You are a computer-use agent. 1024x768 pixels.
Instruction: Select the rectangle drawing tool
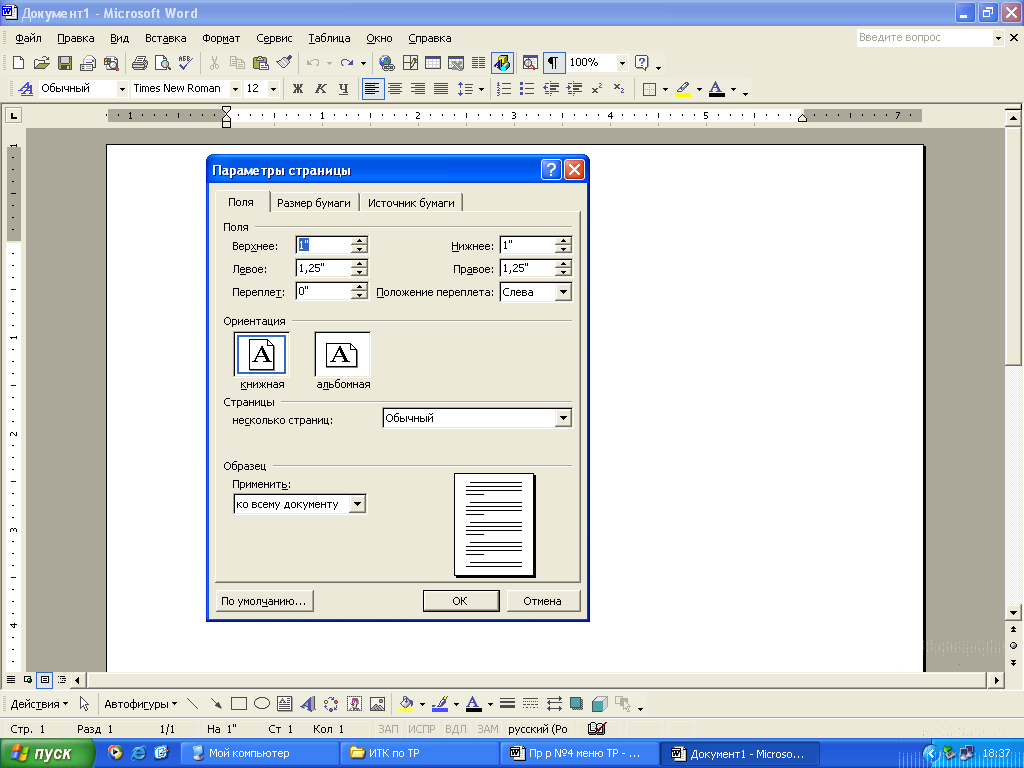tap(239, 703)
